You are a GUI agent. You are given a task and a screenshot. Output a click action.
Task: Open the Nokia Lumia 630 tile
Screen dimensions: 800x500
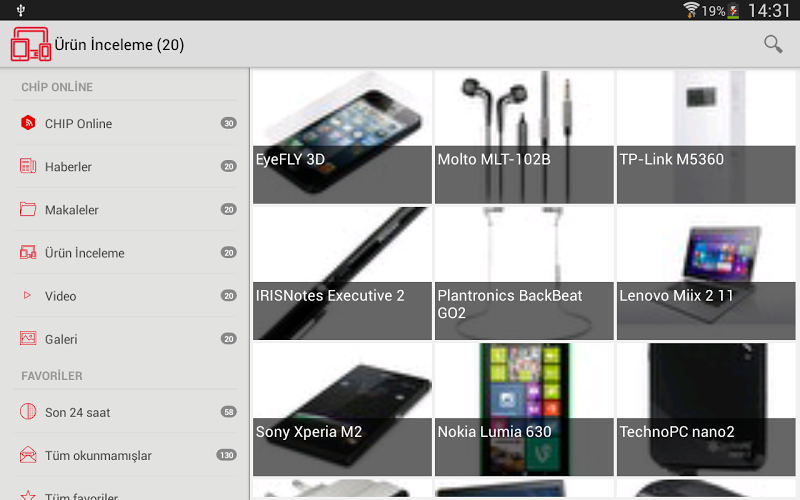(524, 410)
